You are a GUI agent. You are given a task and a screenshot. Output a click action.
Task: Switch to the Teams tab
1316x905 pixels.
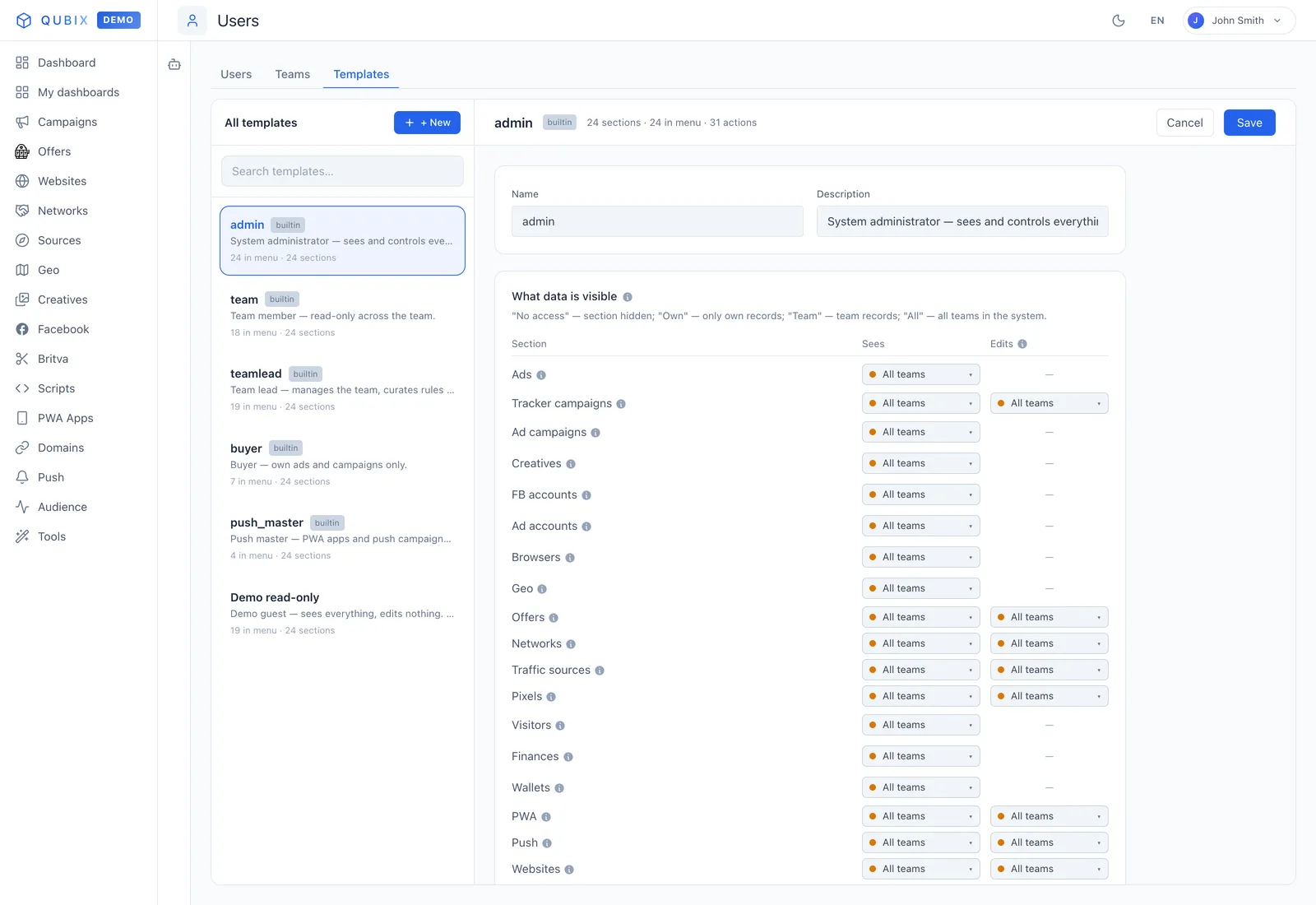coord(293,74)
